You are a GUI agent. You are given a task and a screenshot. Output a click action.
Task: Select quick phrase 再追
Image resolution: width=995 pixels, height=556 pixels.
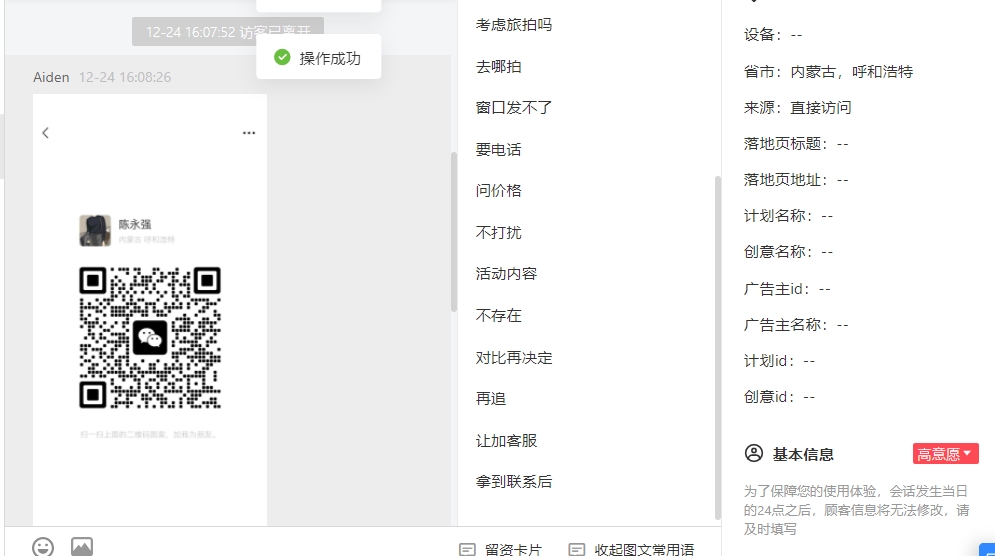[x=491, y=399]
